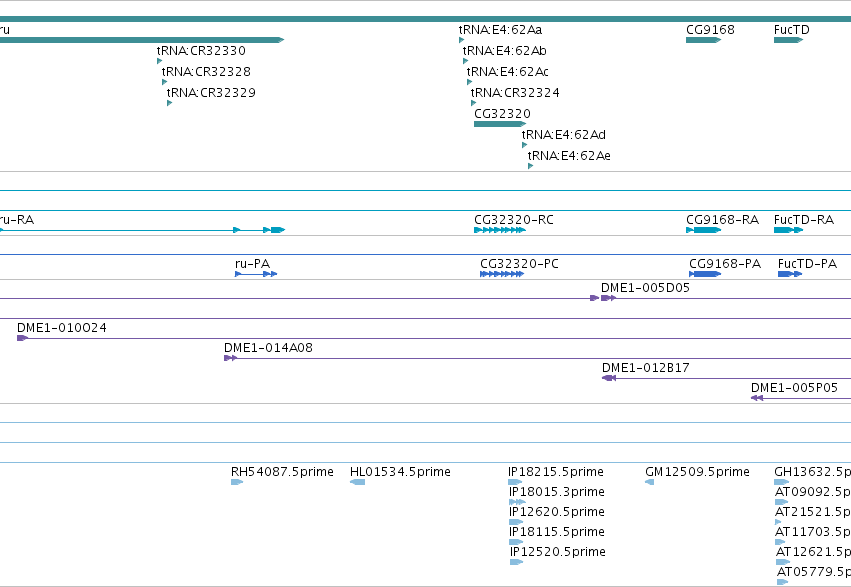Select the IP18115.5prime EST
The height and width of the screenshot is (587, 851).
coord(516,542)
